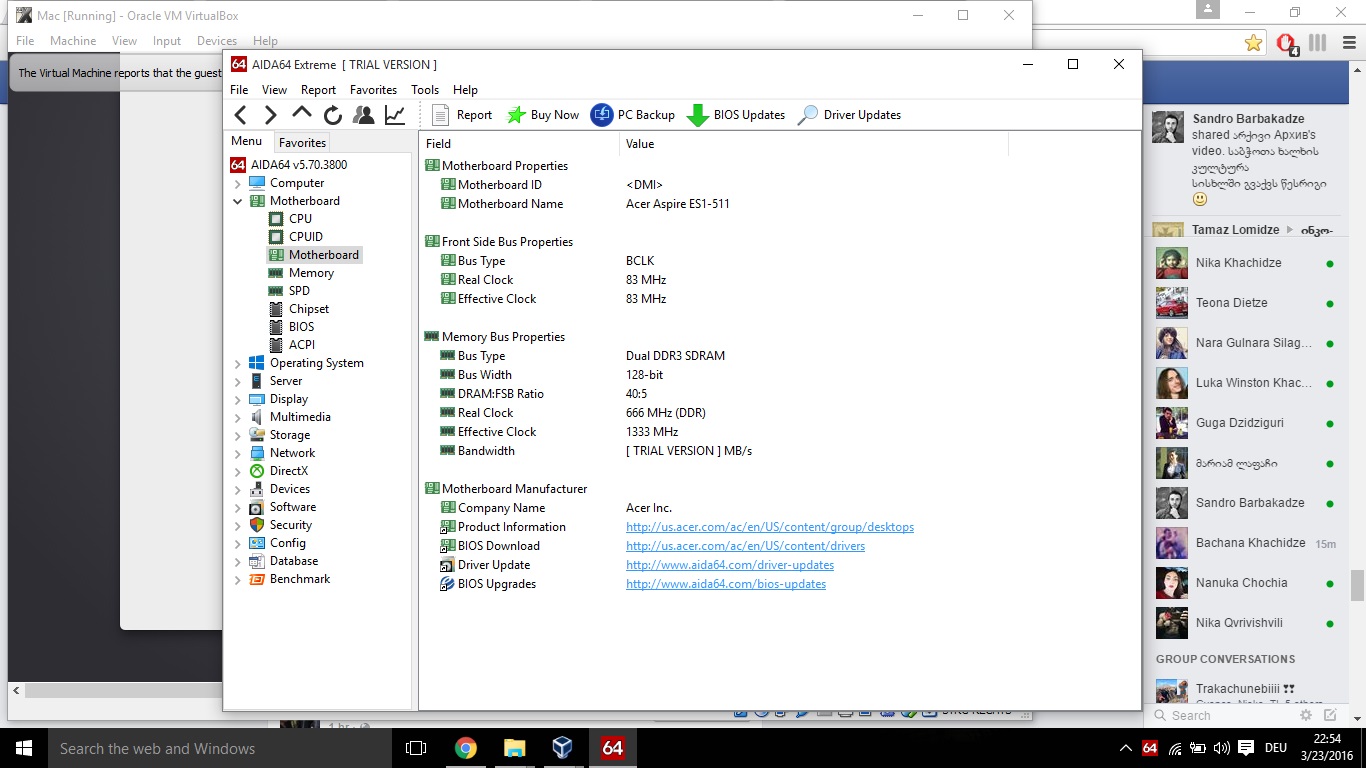This screenshot has height=768, width=1366.
Task: Open the Tools menu
Action: [x=424, y=90]
